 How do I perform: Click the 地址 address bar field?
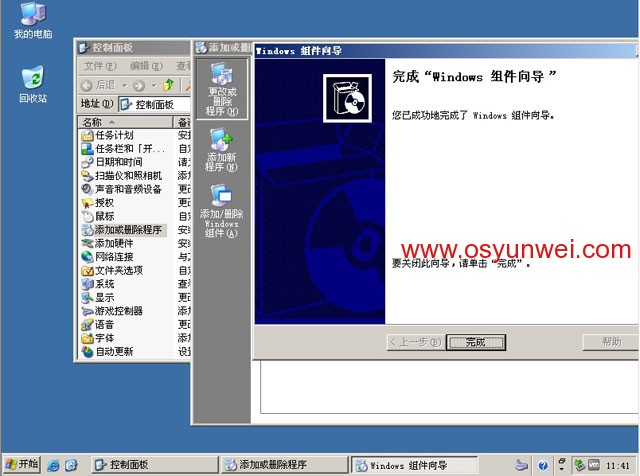[x=154, y=105]
